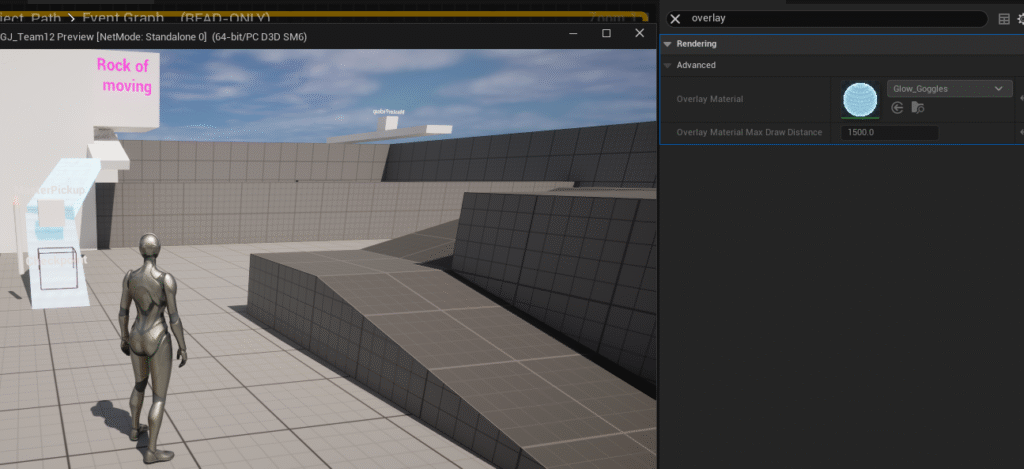Clear the overlay search with the X icon
Viewport: 1024px width, 469px height.
click(675, 18)
